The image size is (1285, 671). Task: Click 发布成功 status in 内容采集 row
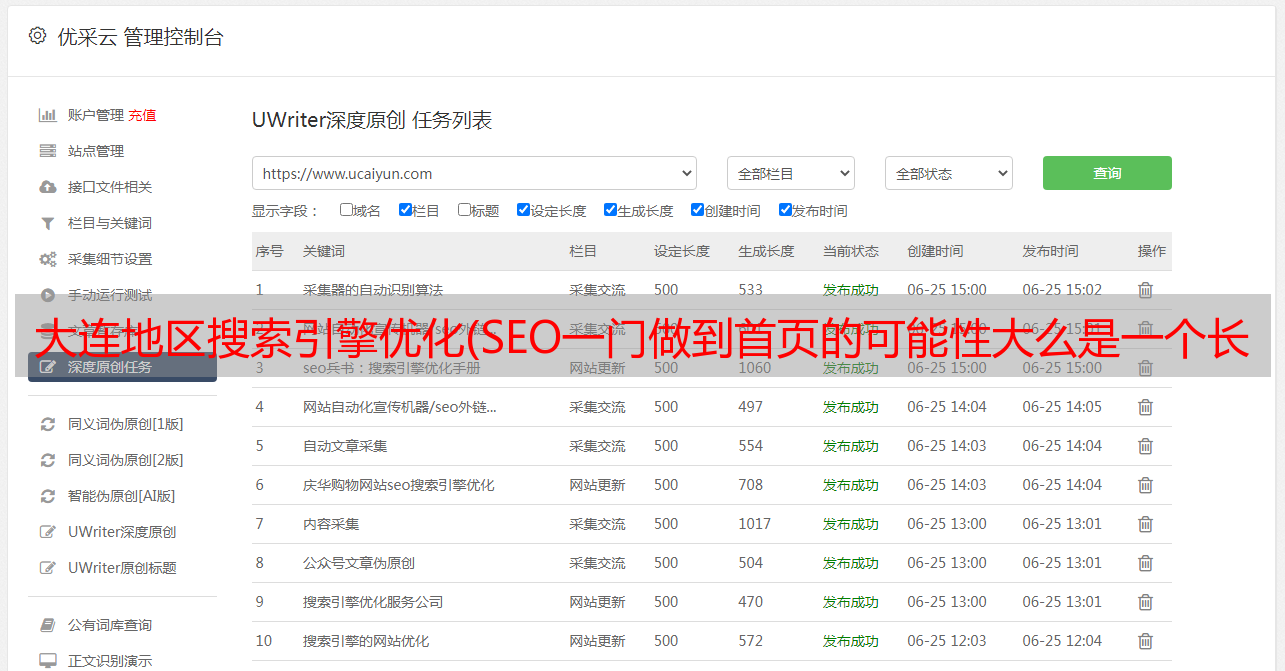[x=851, y=524]
